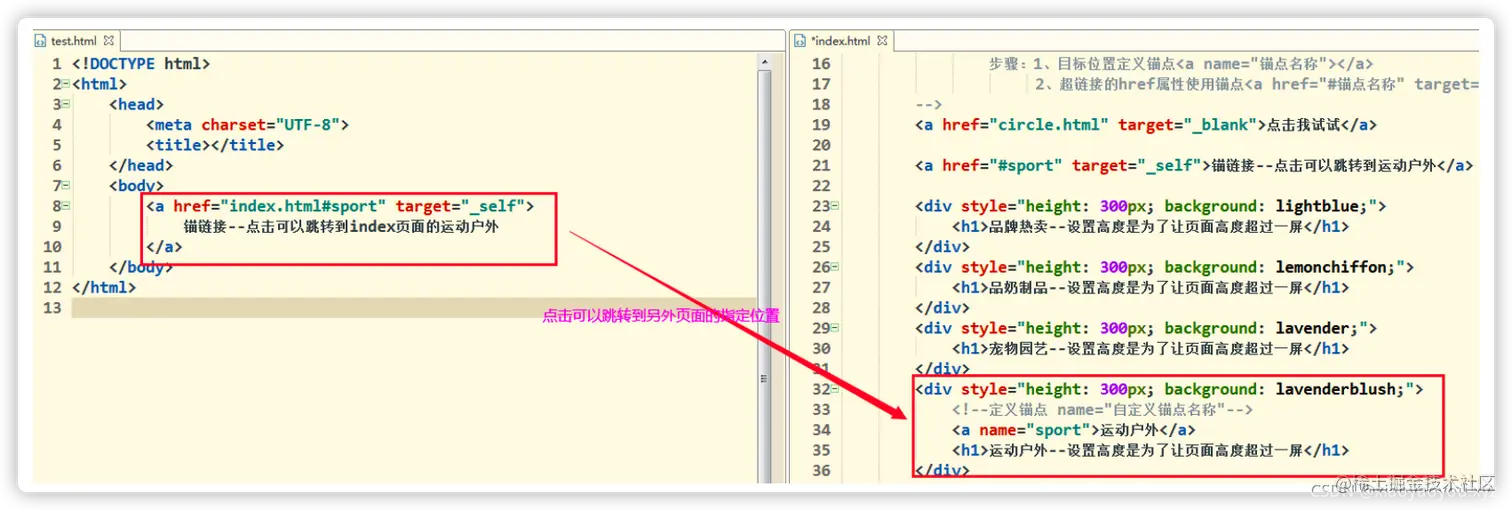Collapse the lavender div fold on line 29
This screenshot has height=510, width=1512.
click(x=836, y=328)
